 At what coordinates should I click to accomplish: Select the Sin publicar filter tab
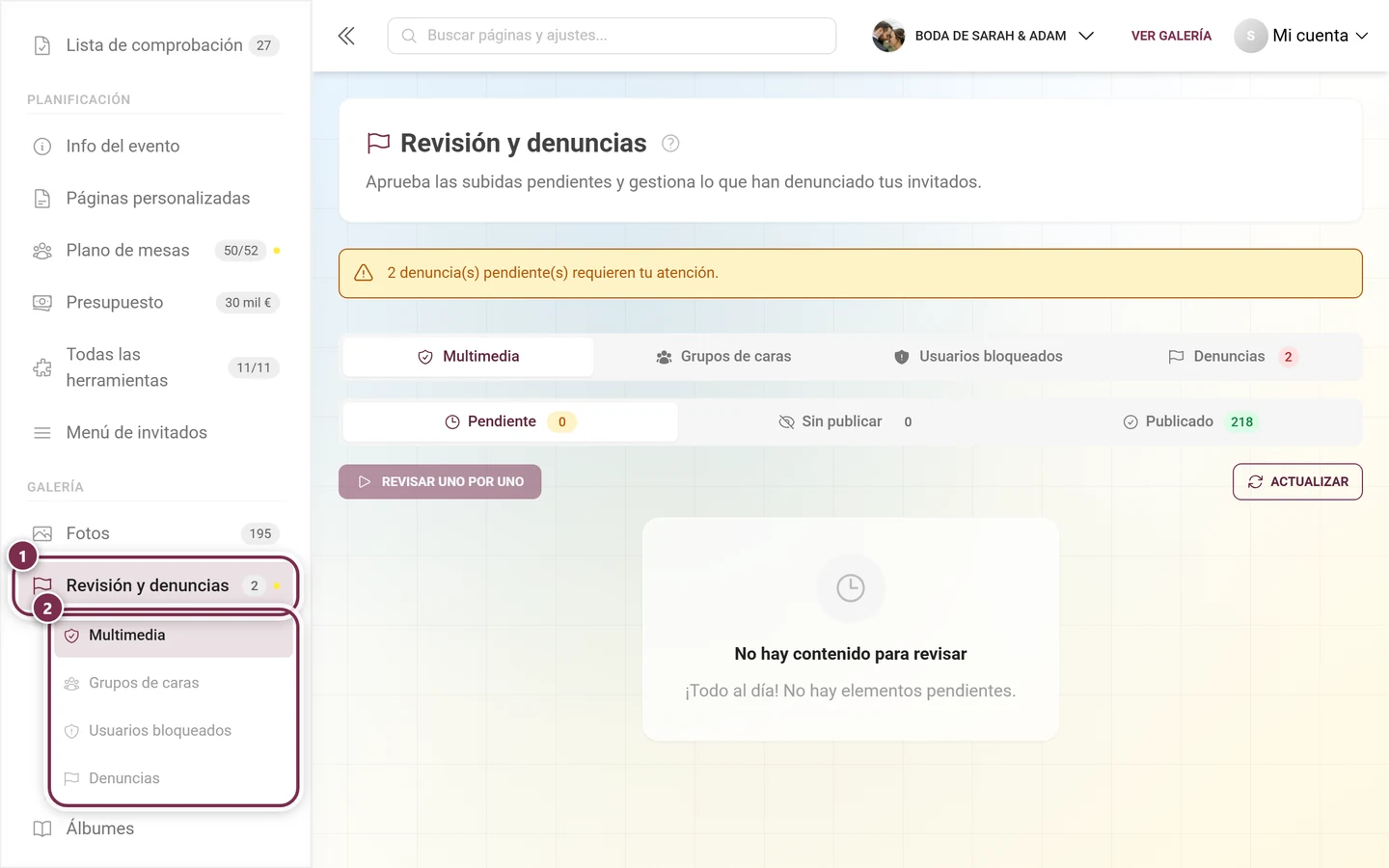[x=845, y=422]
